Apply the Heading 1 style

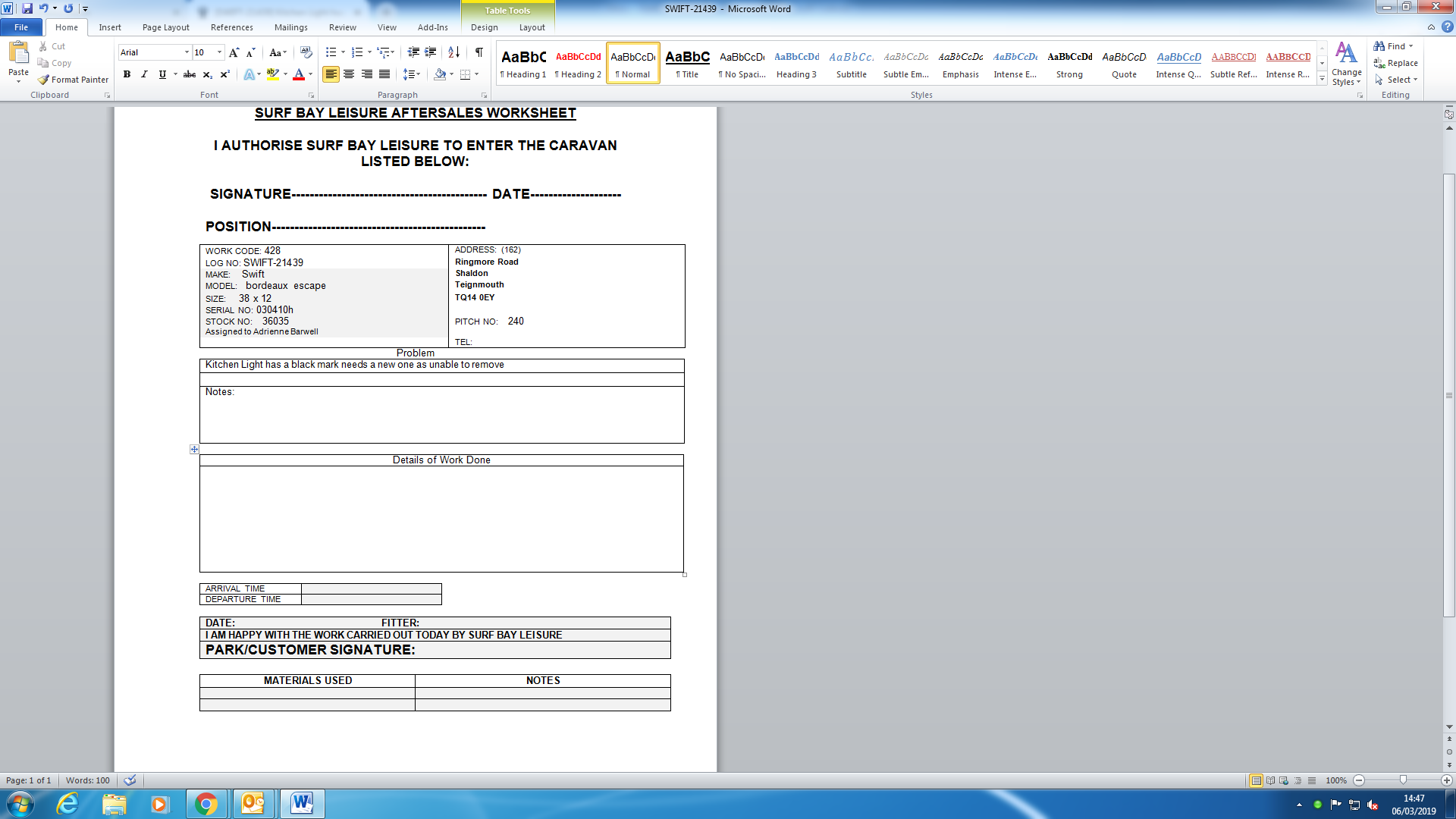[523, 64]
